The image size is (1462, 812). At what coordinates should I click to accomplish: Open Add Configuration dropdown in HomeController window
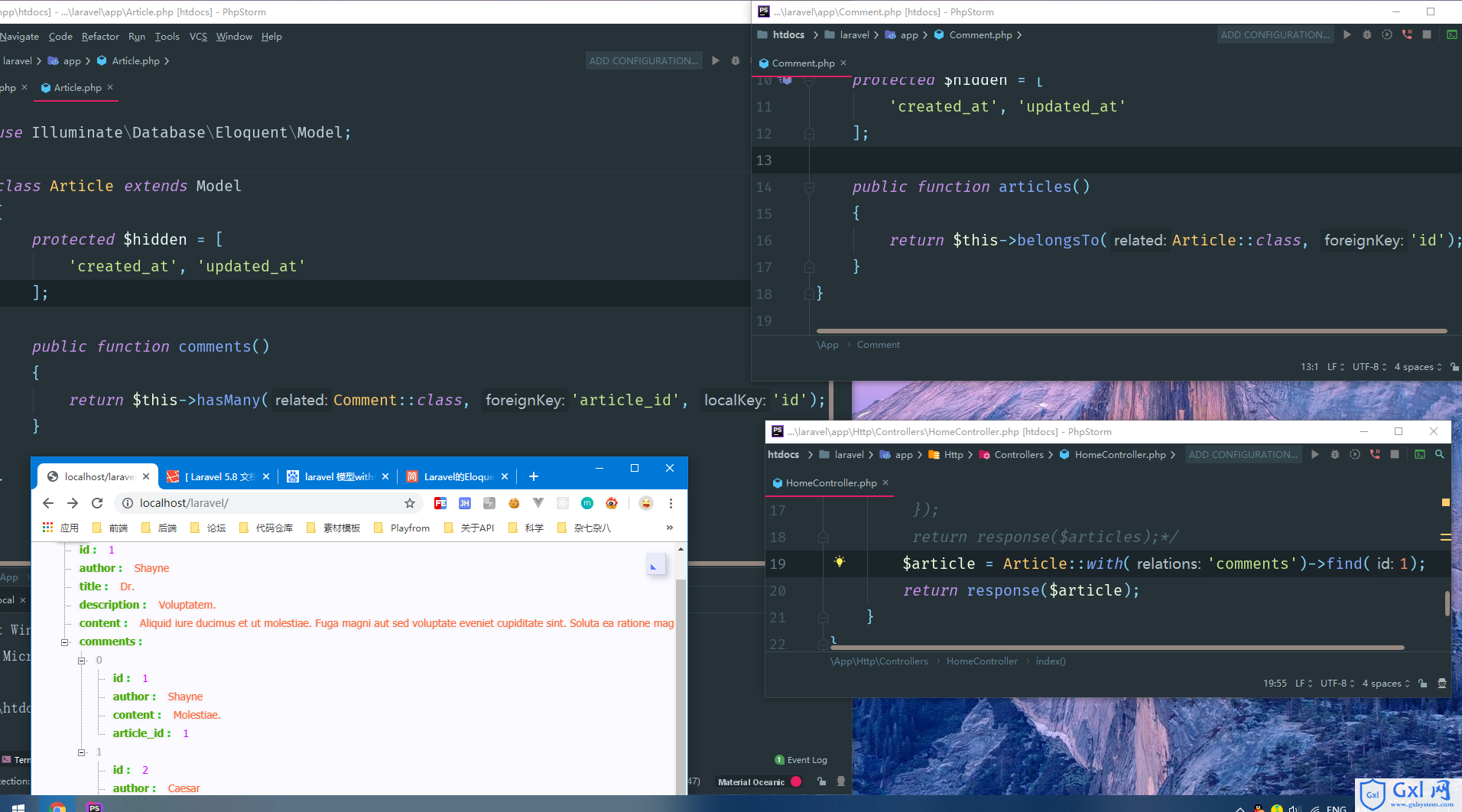(x=1243, y=454)
